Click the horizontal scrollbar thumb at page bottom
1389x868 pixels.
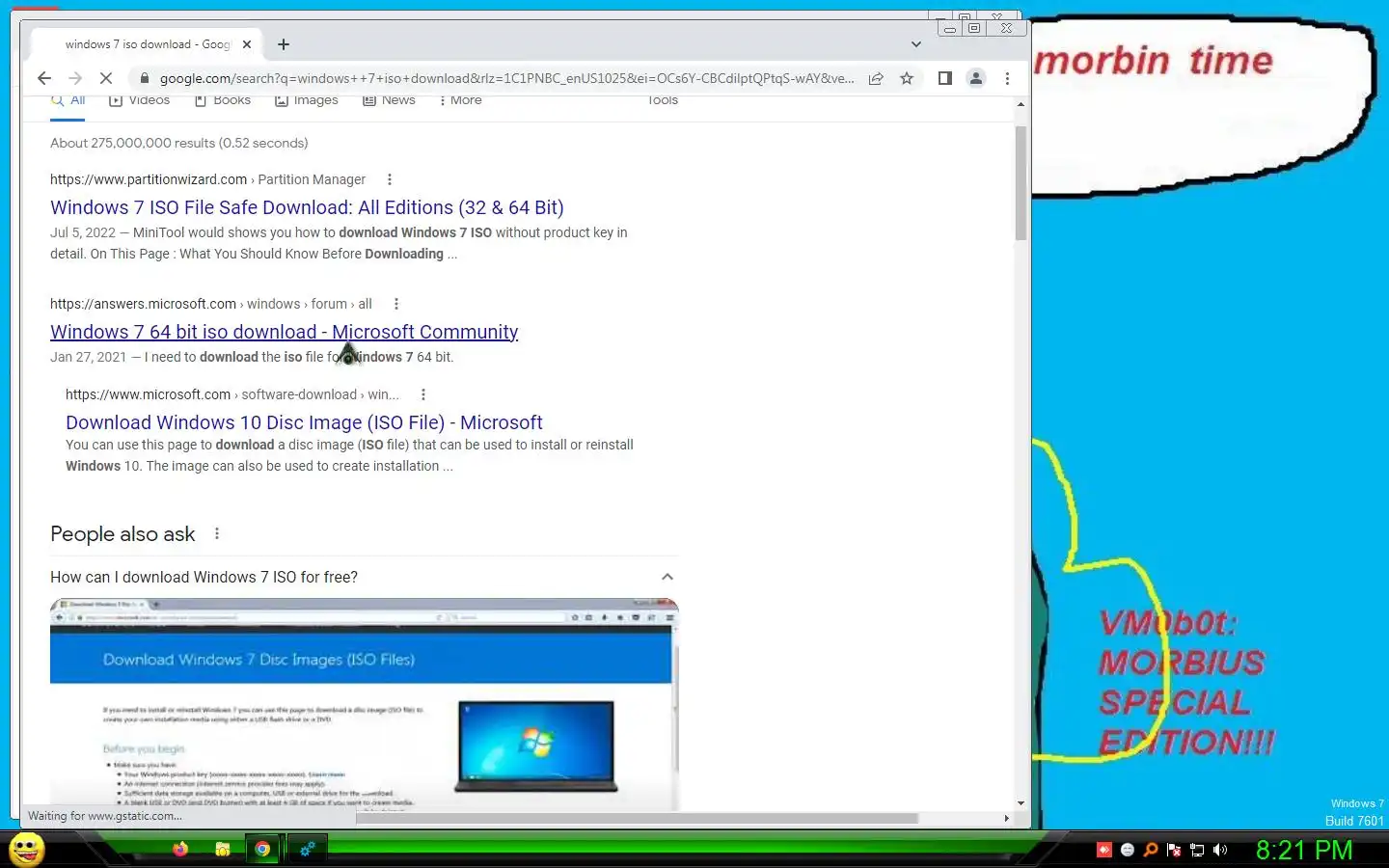(x=637, y=818)
